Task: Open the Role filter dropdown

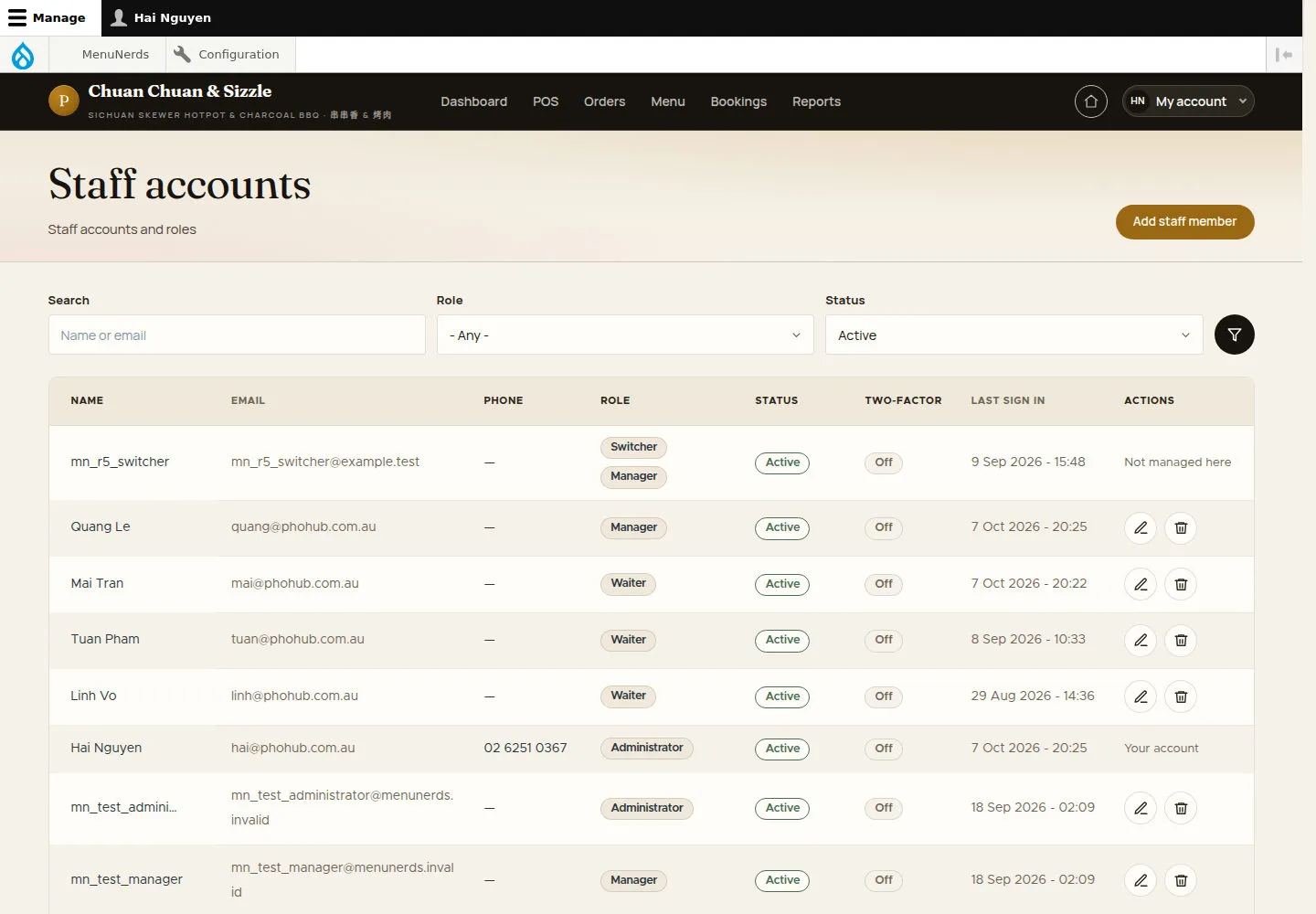Action: pos(625,335)
